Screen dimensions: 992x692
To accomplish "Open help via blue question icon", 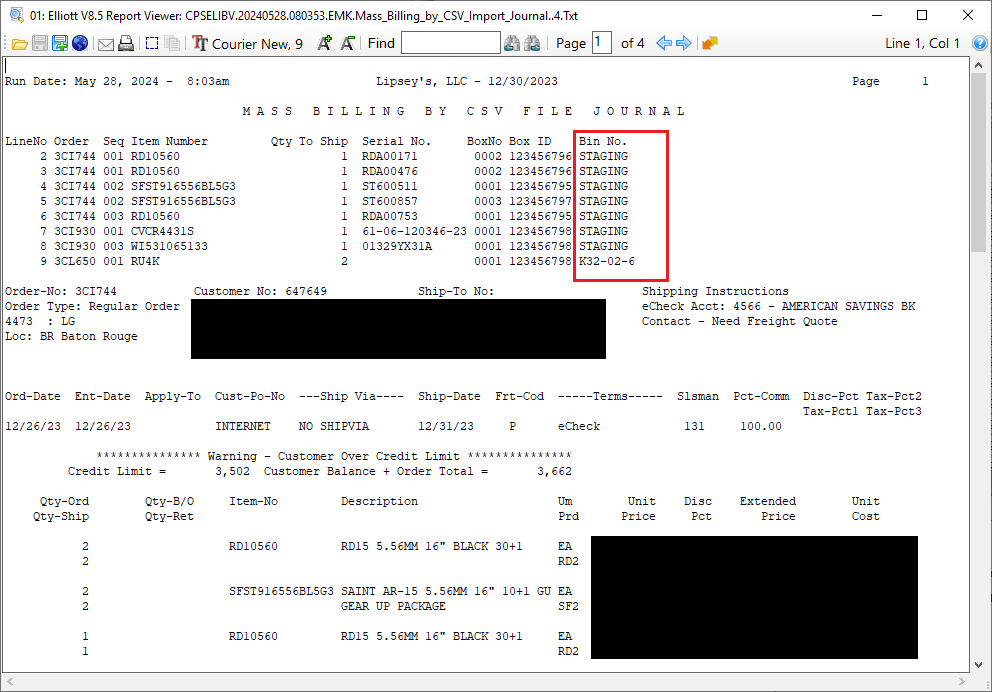I will point(979,44).
